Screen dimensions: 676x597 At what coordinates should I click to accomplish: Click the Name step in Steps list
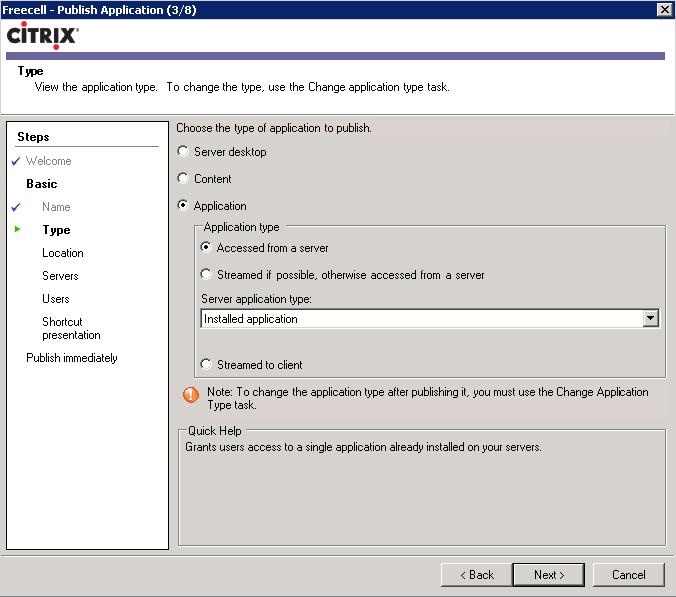pos(56,207)
